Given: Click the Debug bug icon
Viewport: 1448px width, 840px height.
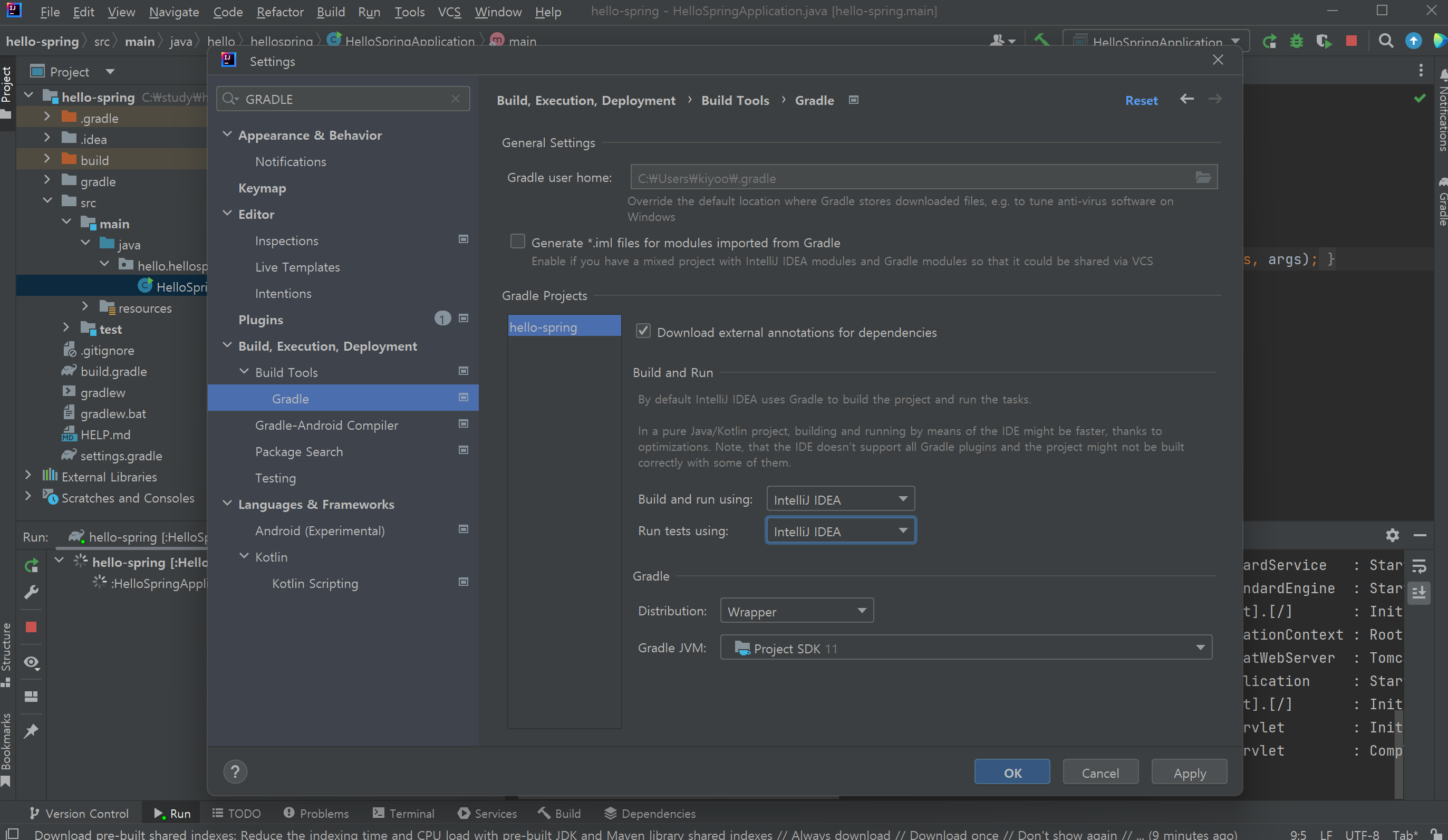Looking at the screenshot, I should pos(1296,41).
